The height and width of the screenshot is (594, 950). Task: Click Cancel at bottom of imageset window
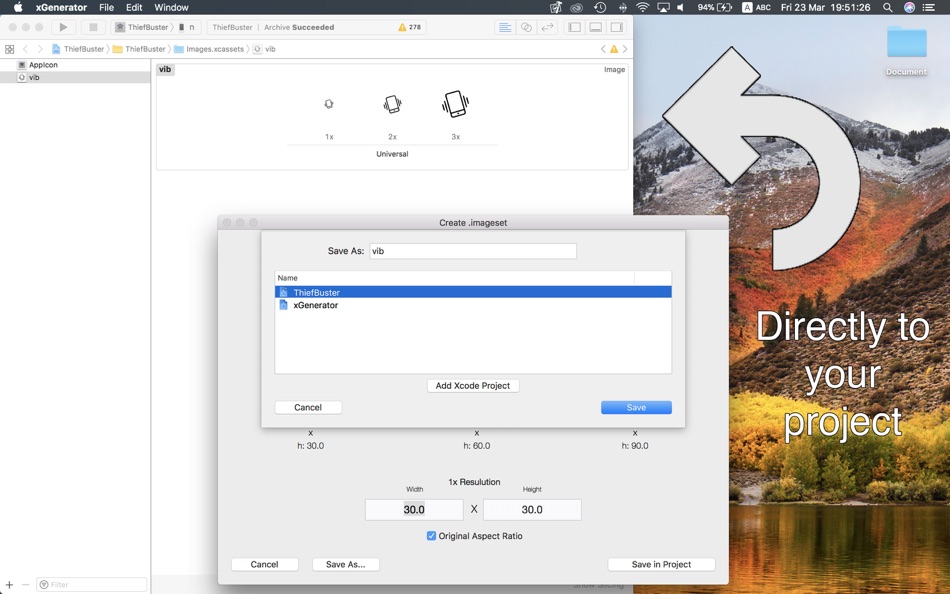coord(265,564)
